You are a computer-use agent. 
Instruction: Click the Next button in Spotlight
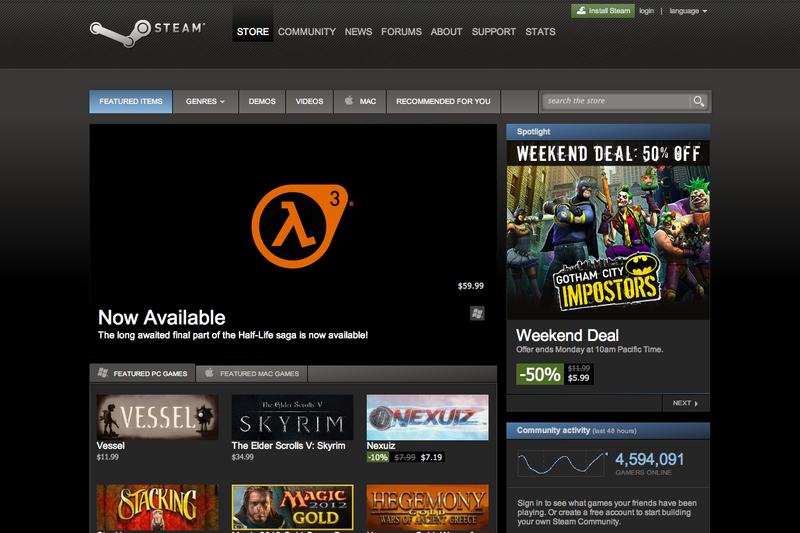[685, 403]
